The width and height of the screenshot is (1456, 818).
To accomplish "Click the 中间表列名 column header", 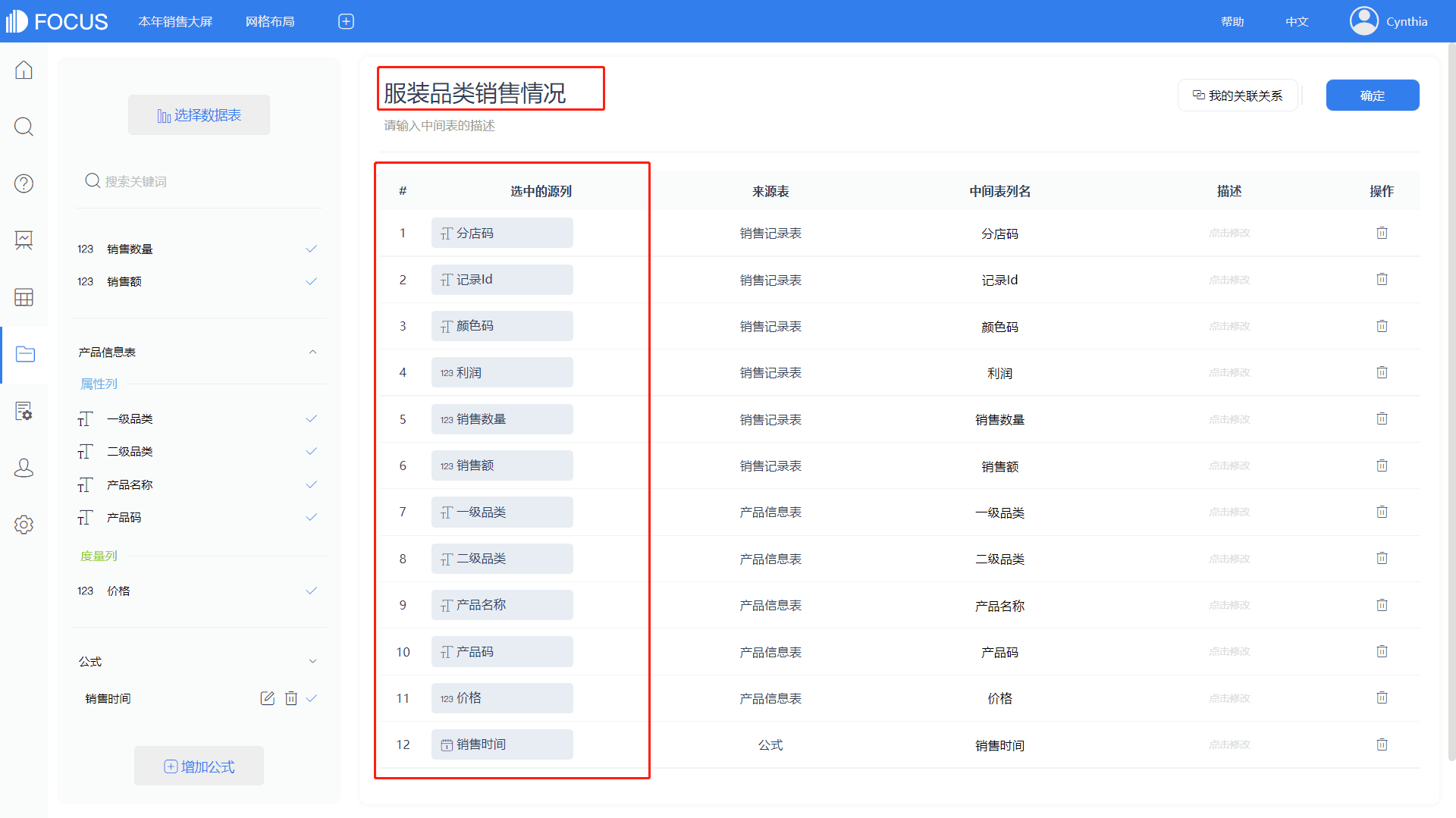I will 999,191.
